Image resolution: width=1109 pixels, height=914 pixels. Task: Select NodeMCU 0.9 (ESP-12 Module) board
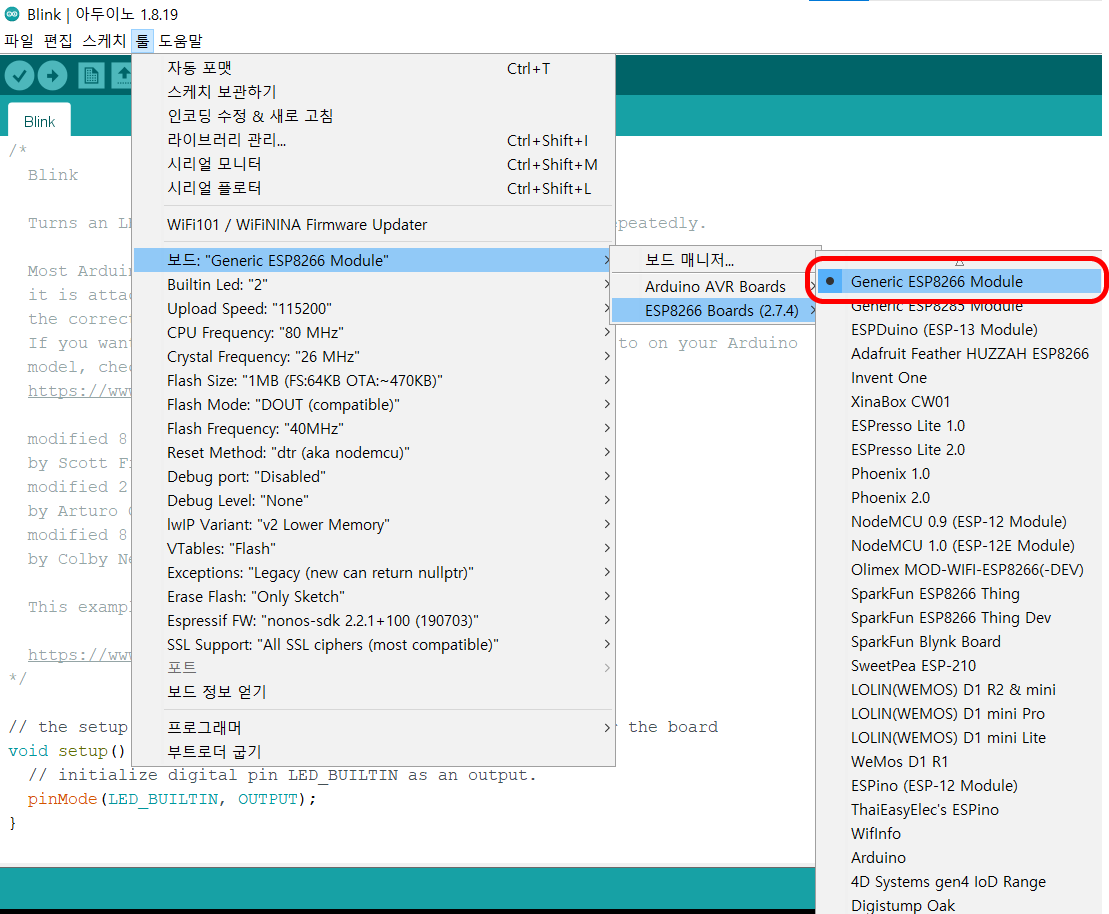point(960,522)
